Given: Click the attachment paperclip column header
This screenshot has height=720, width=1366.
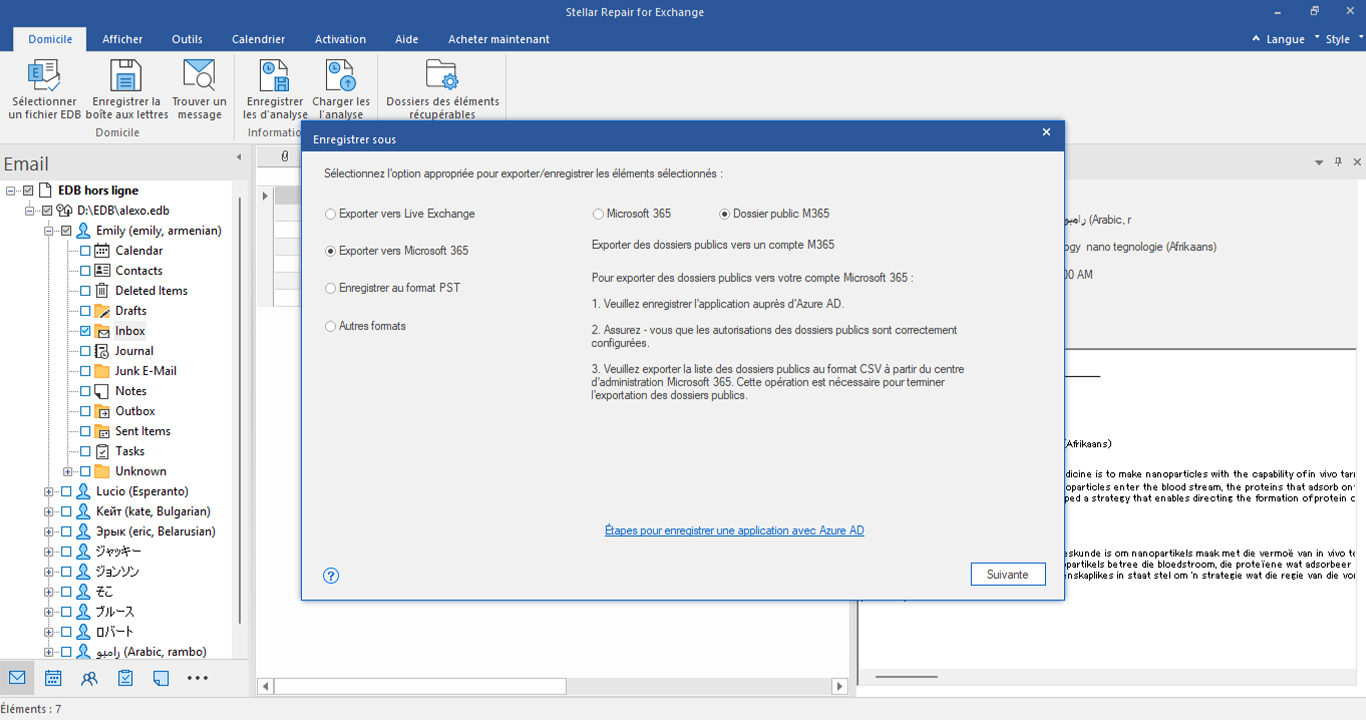Looking at the screenshot, I should tap(285, 156).
